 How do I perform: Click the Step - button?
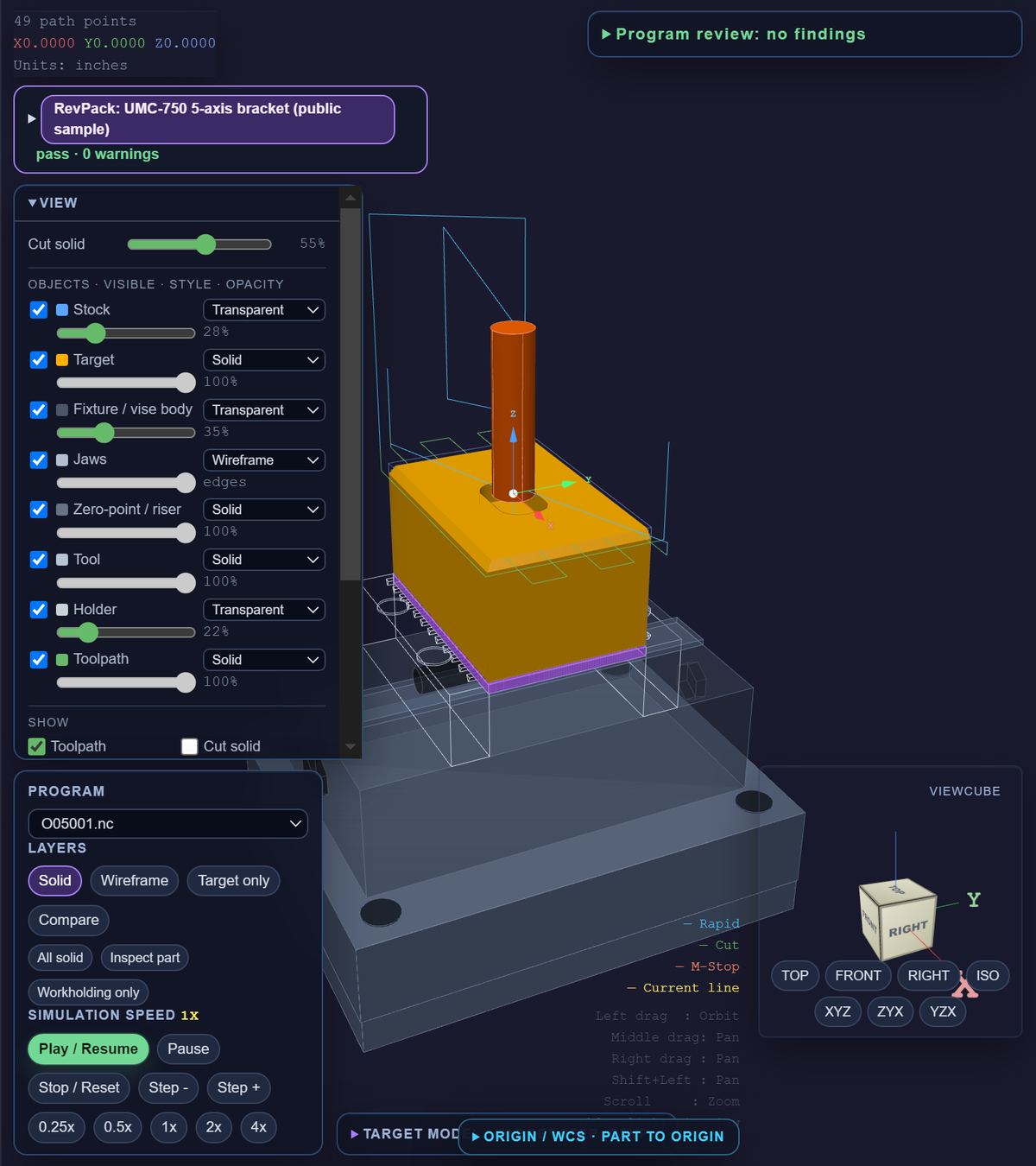[168, 1088]
